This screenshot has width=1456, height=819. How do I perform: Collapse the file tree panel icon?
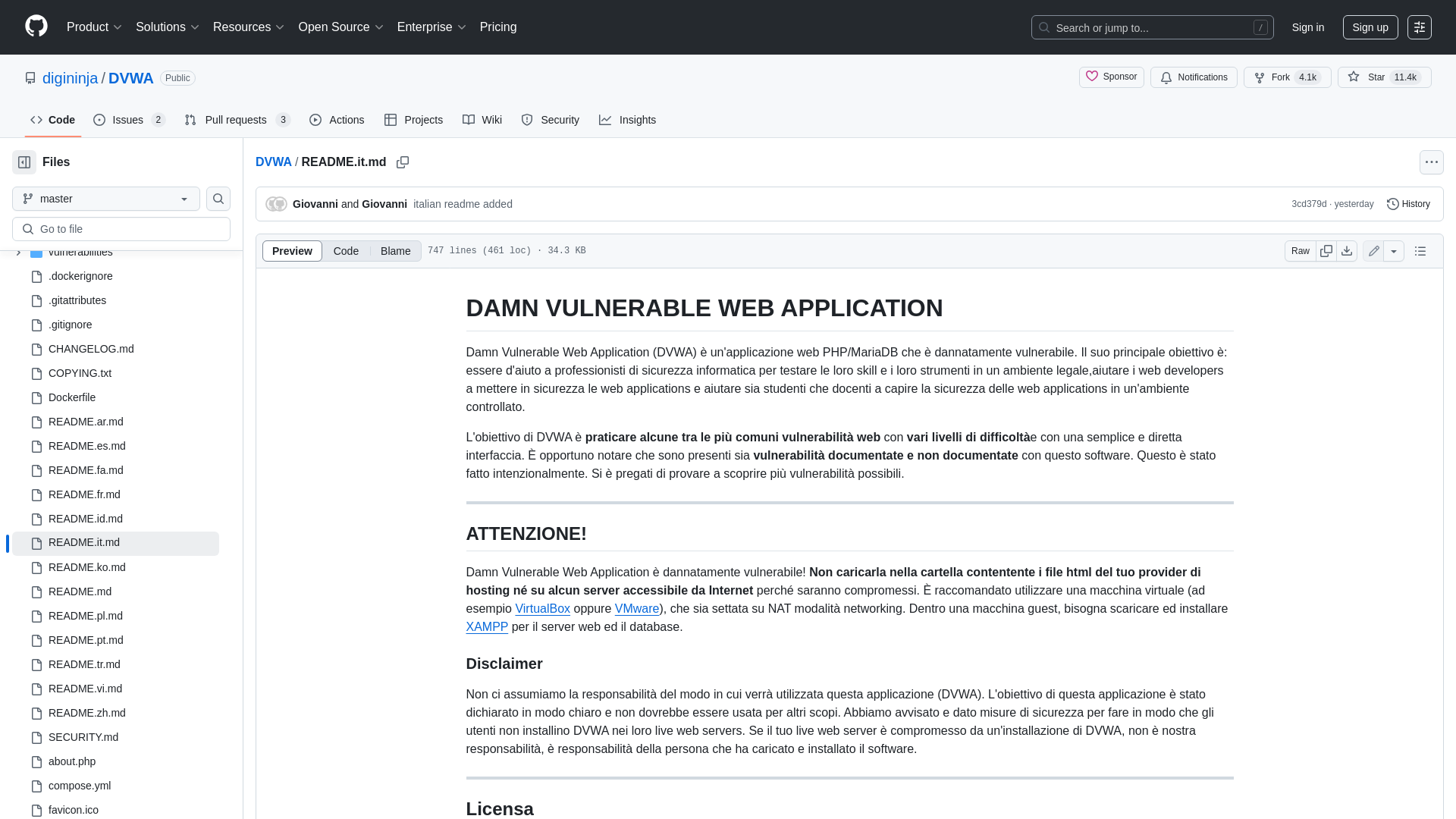24,162
